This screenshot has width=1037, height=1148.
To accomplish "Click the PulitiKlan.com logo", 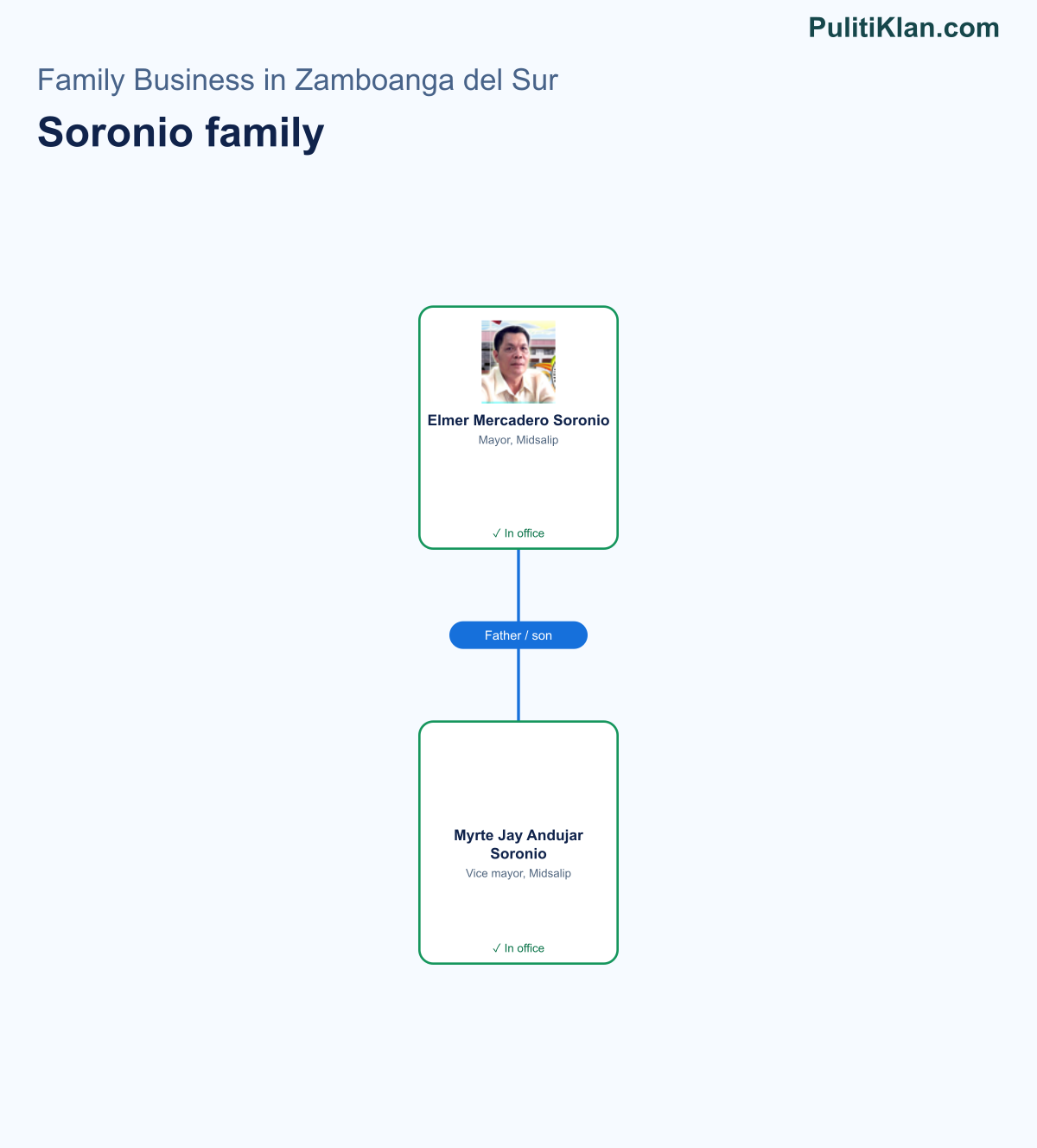I will (904, 28).
